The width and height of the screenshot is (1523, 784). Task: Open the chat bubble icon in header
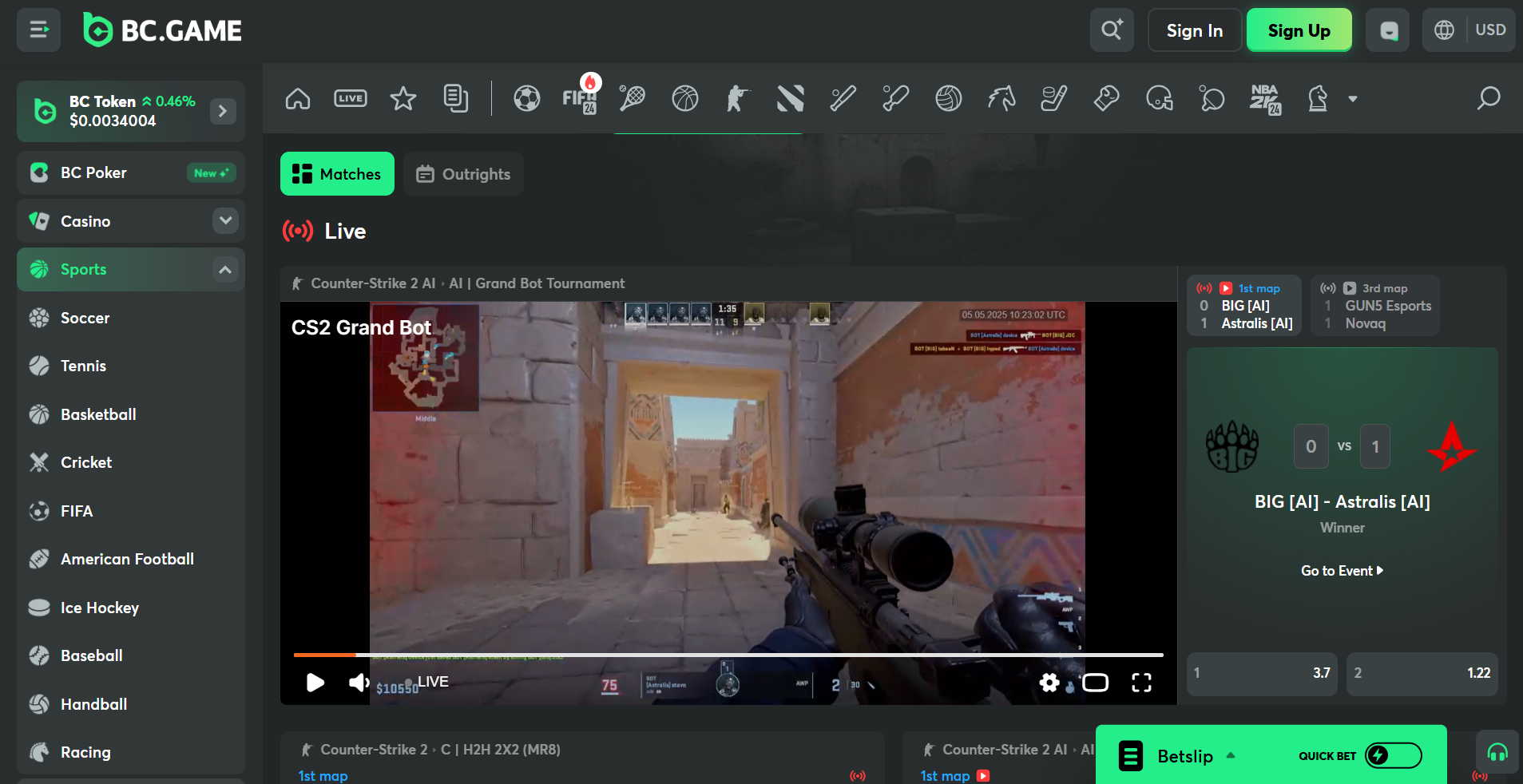click(1388, 30)
